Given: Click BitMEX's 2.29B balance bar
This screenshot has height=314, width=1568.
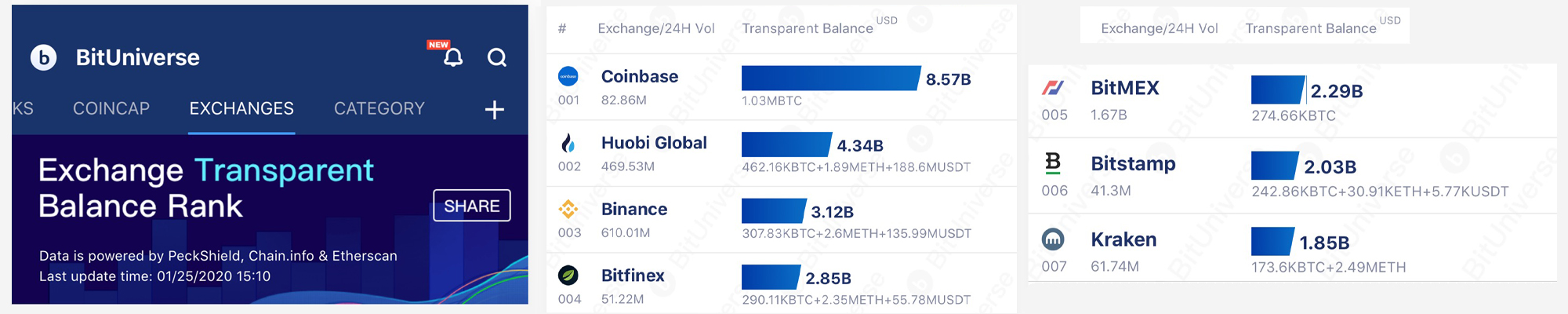Looking at the screenshot, I should click(x=1277, y=90).
